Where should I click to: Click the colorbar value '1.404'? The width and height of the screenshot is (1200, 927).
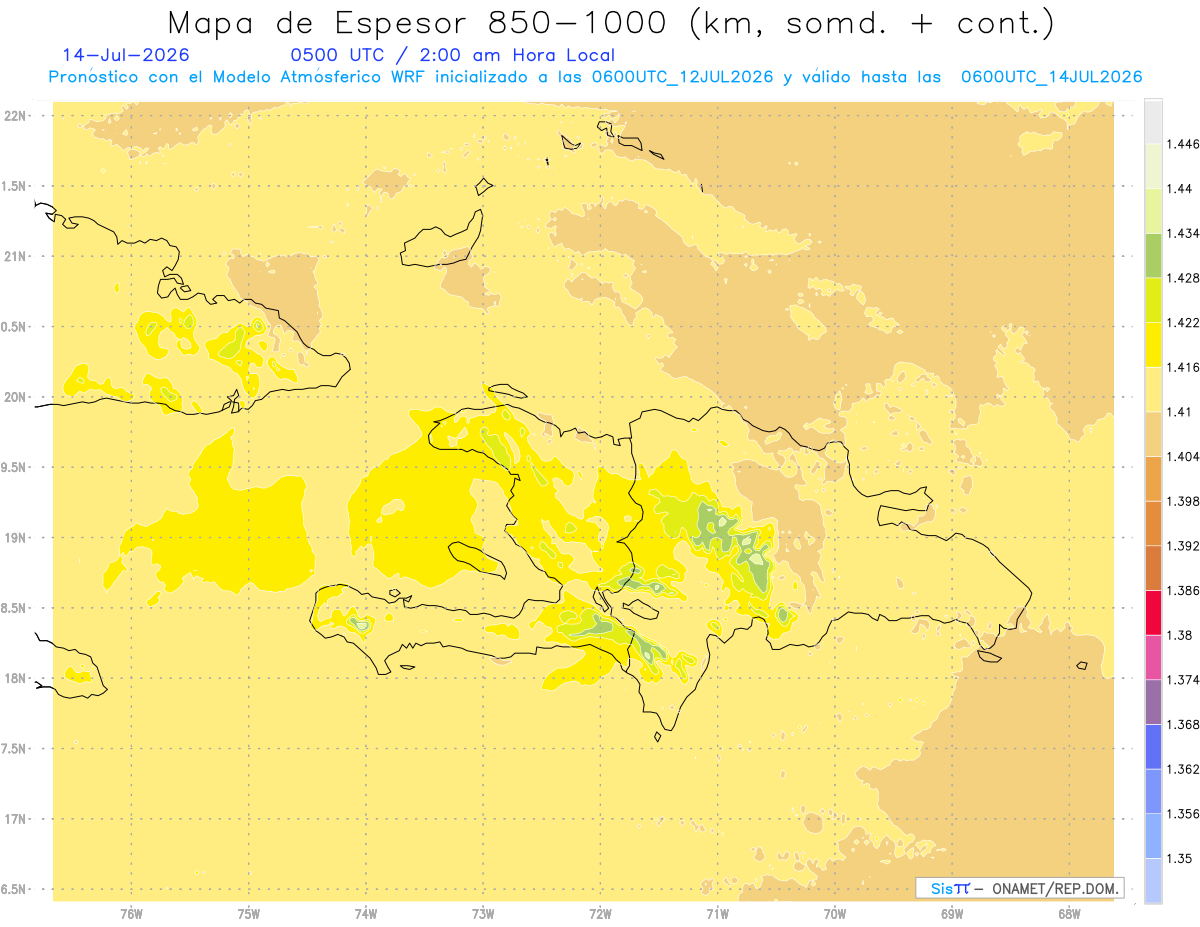click(x=1183, y=457)
